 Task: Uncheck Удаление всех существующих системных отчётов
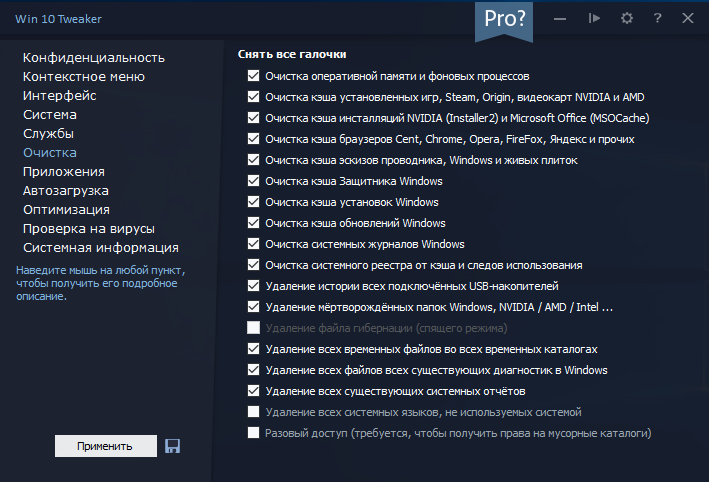pos(253,391)
